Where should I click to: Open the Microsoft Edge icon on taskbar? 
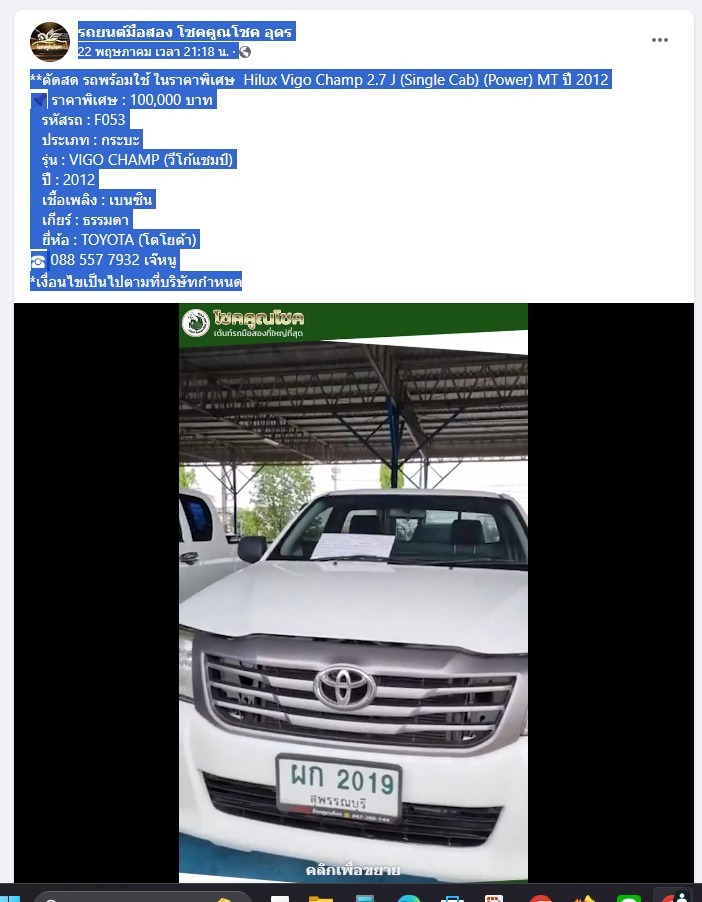click(x=409, y=898)
